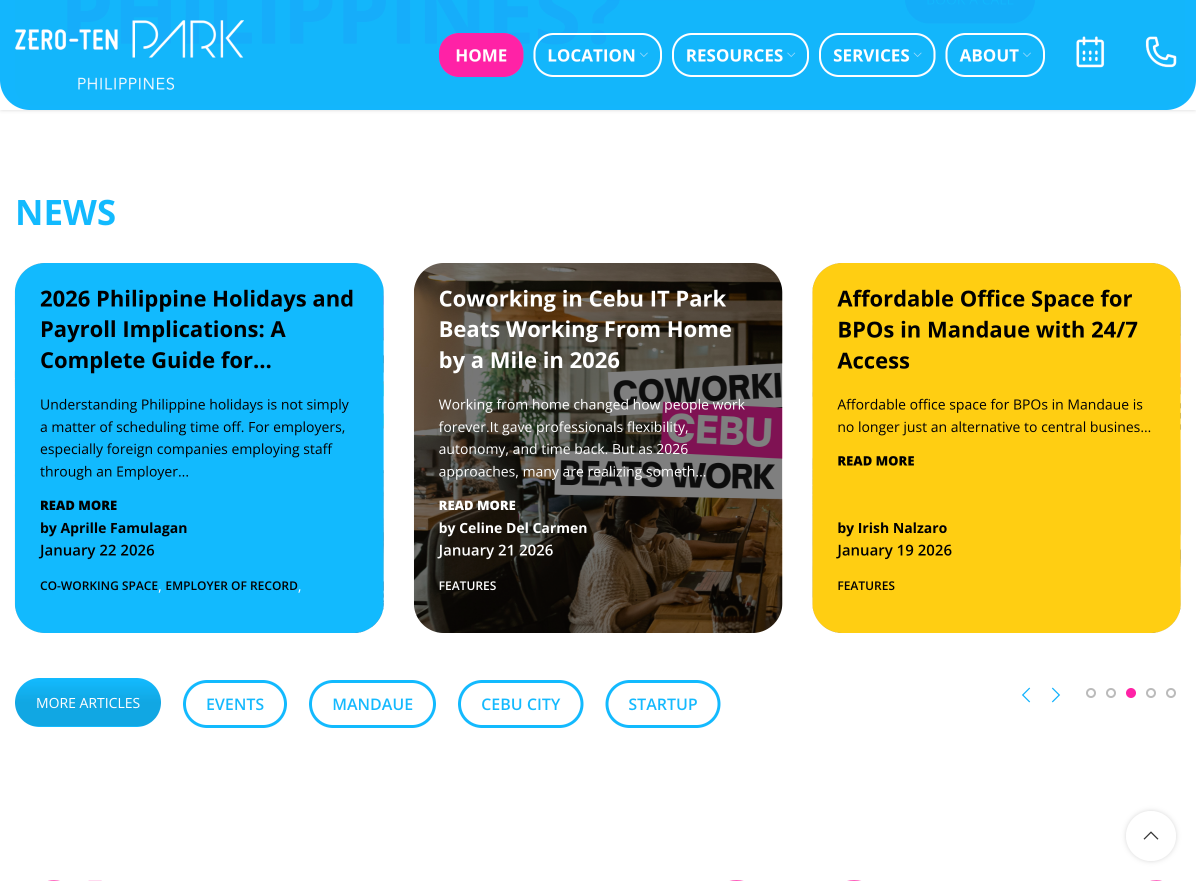
Task: Filter news by Mandaue tag
Action: point(372,704)
